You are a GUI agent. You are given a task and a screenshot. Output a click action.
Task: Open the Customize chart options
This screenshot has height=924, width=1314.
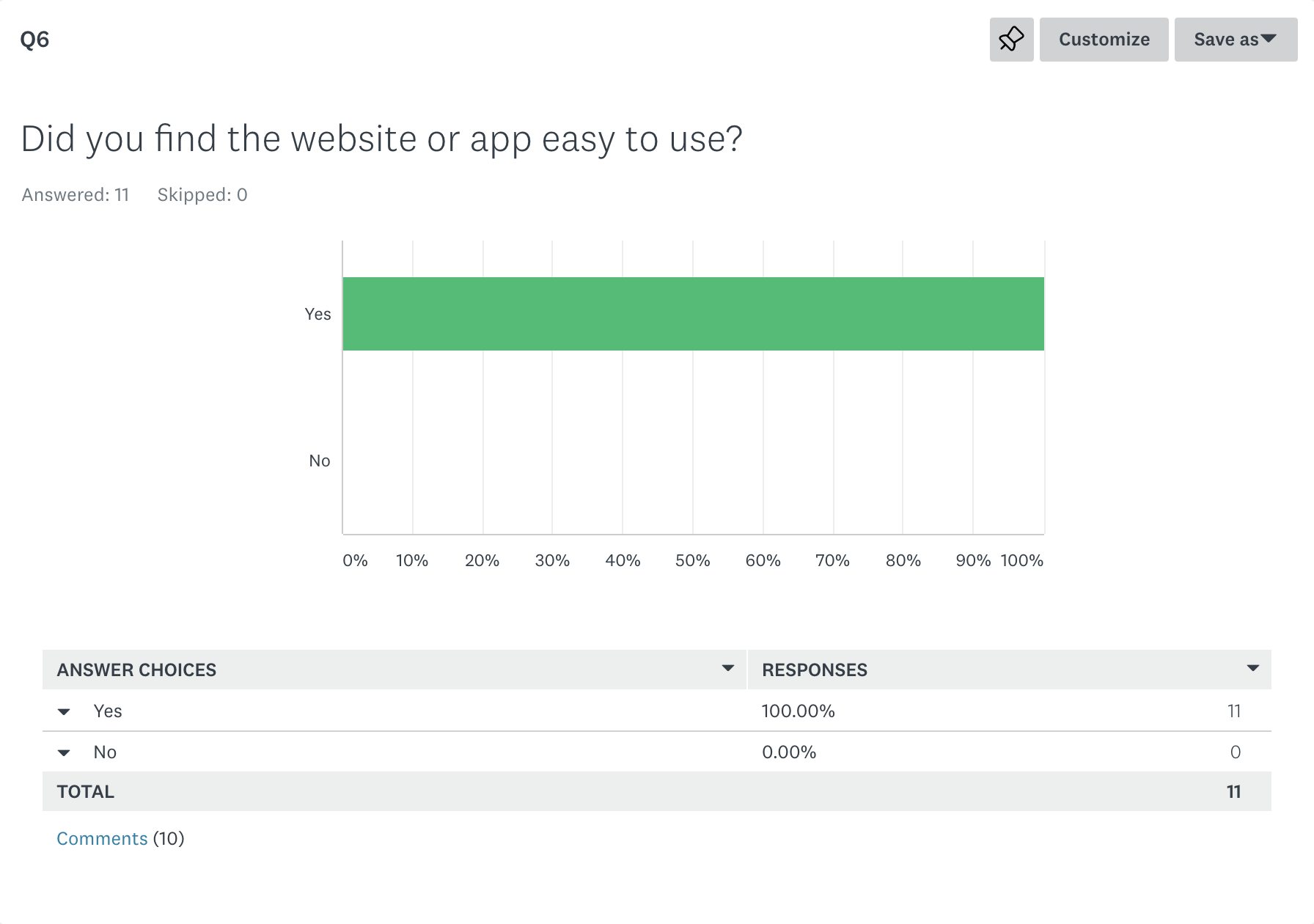click(x=1104, y=40)
